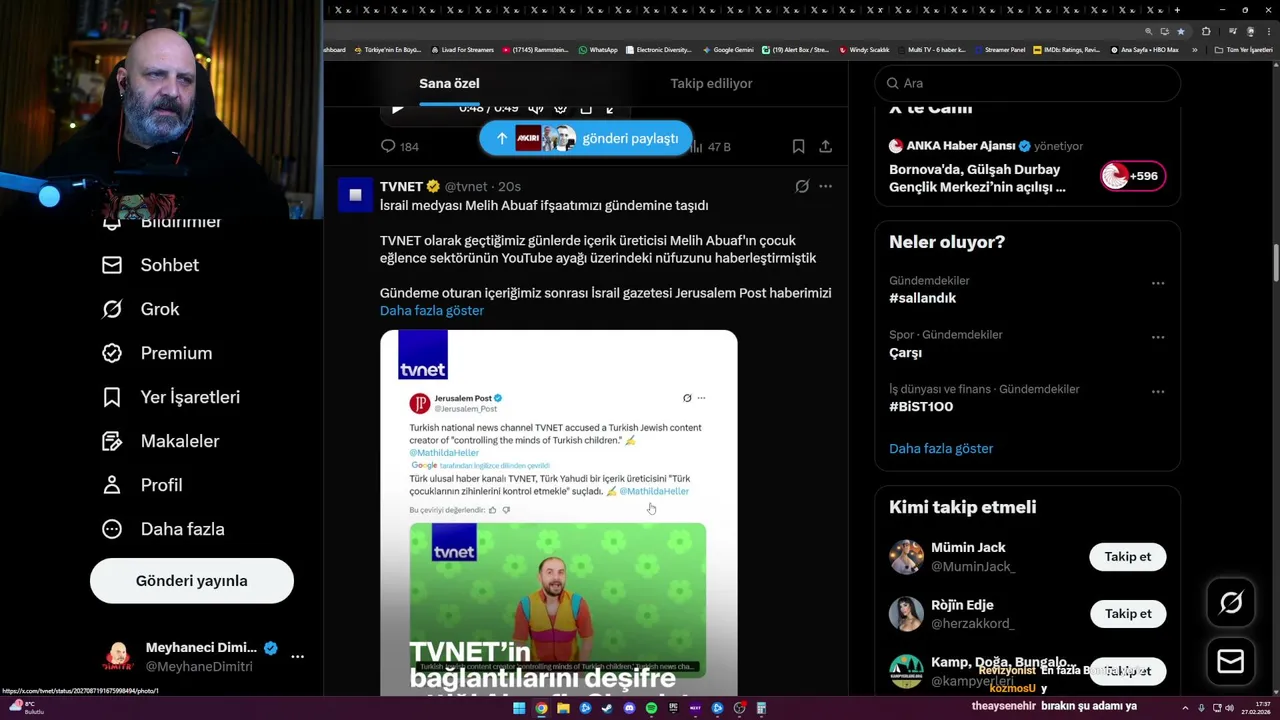Open the floating messages envelope button
This screenshot has height=720, width=1280.
(1231, 662)
